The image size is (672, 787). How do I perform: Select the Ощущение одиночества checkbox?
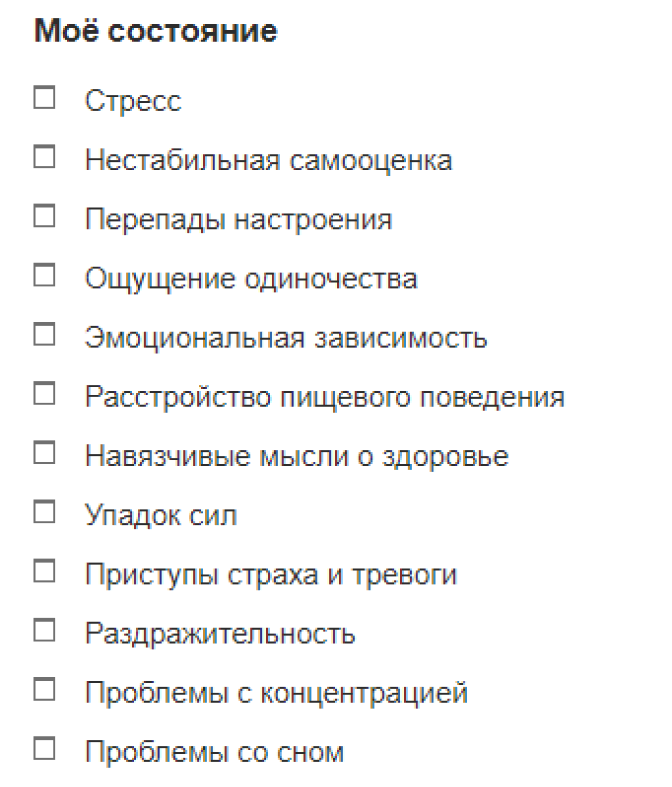[x=44, y=275]
